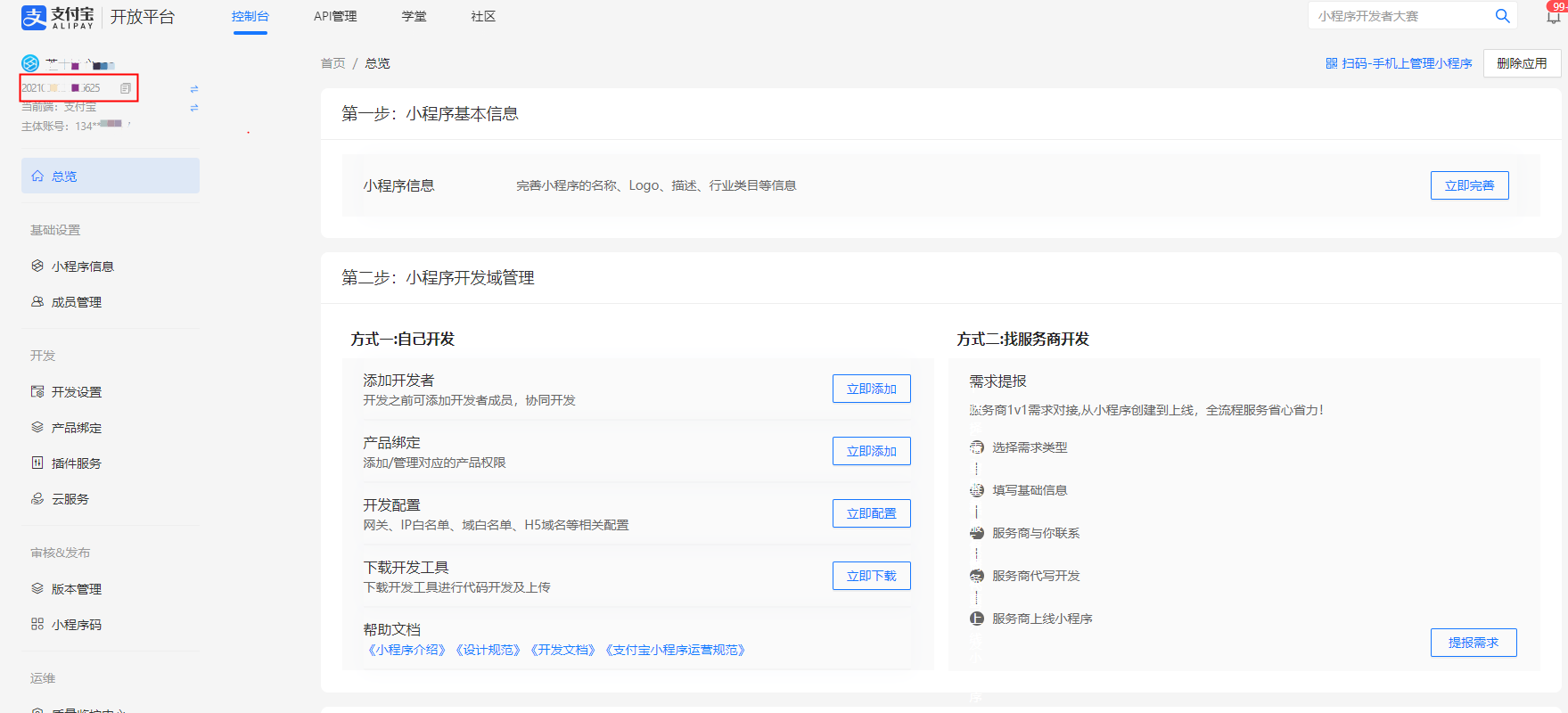Click the switch-platform arrows icon beside 当前端
Screen dimensions: 1568x713
pyautogui.click(x=194, y=108)
